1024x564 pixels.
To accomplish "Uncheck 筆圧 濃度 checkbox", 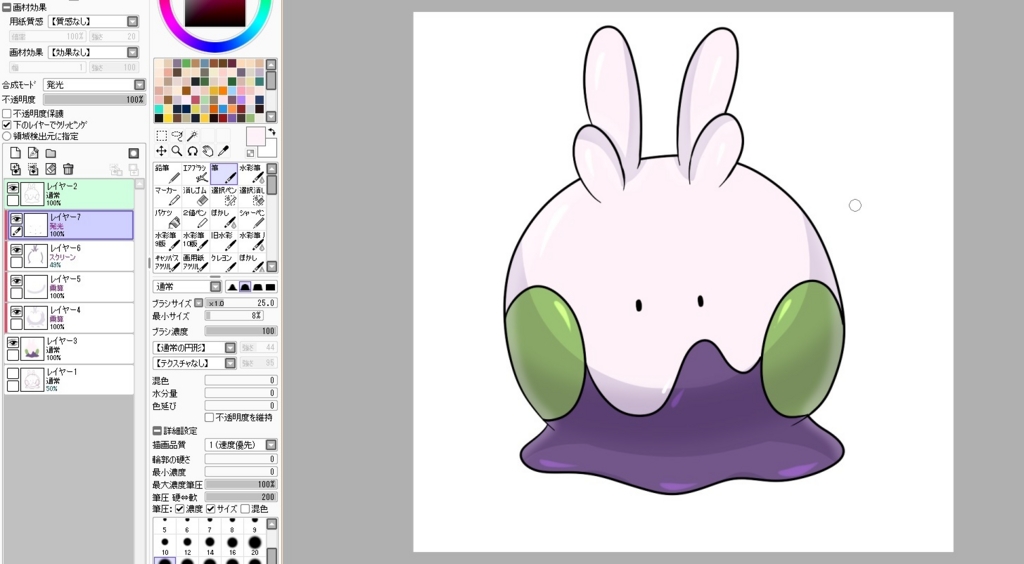I will point(180,509).
